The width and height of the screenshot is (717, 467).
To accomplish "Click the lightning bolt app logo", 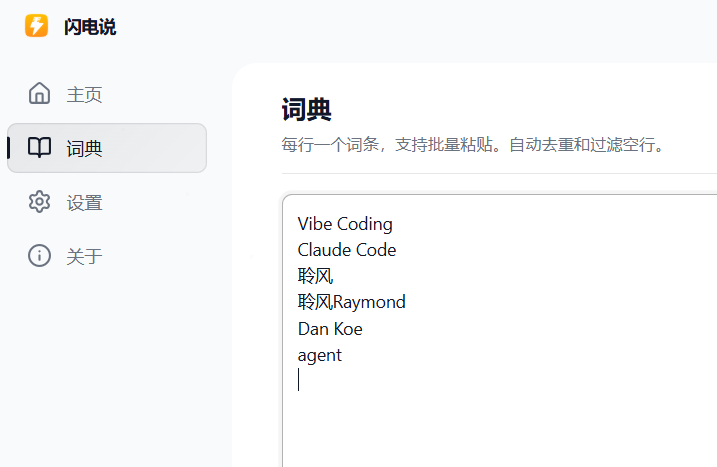I will coord(37,26).
